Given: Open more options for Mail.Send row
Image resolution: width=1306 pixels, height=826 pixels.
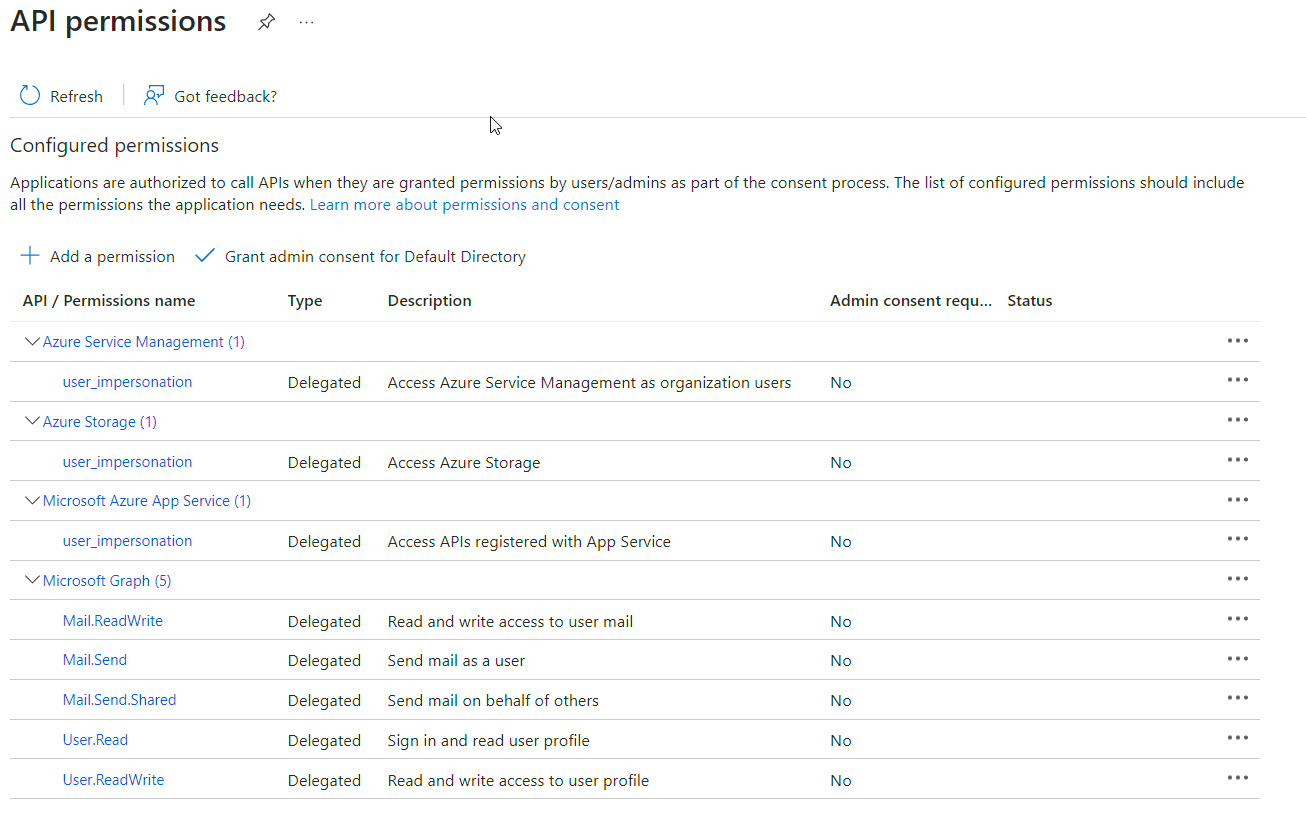Looking at the screenshot, I should coord(1238,659).
